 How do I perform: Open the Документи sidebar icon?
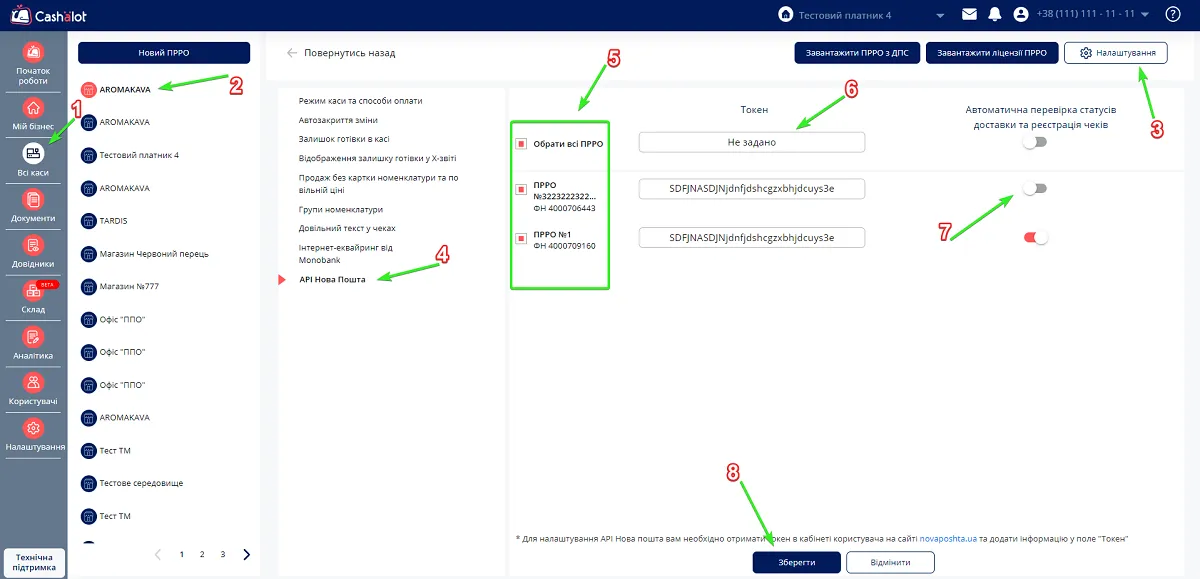[x=33, y=200]
